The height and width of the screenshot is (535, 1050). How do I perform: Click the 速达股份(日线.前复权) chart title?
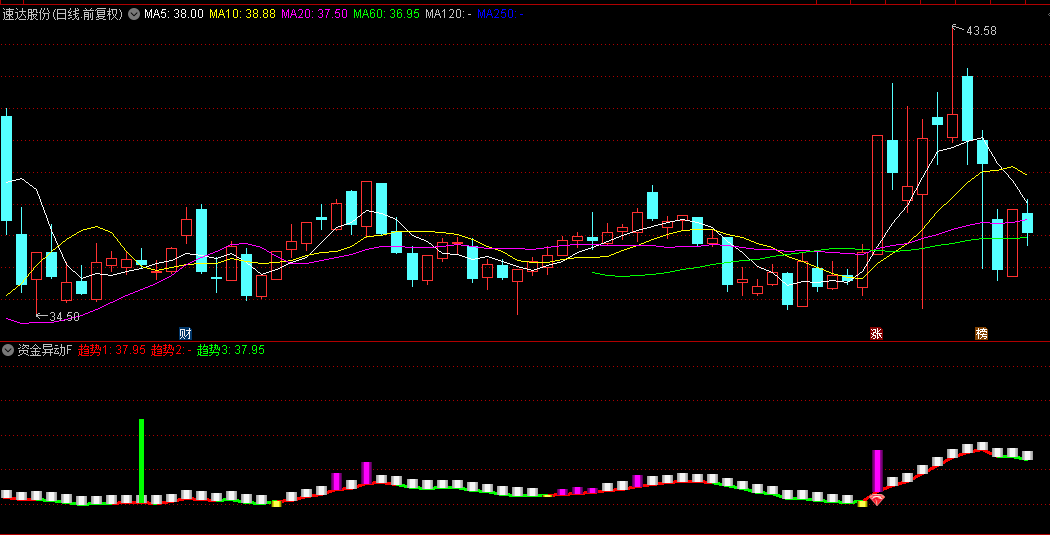[63, 13]
